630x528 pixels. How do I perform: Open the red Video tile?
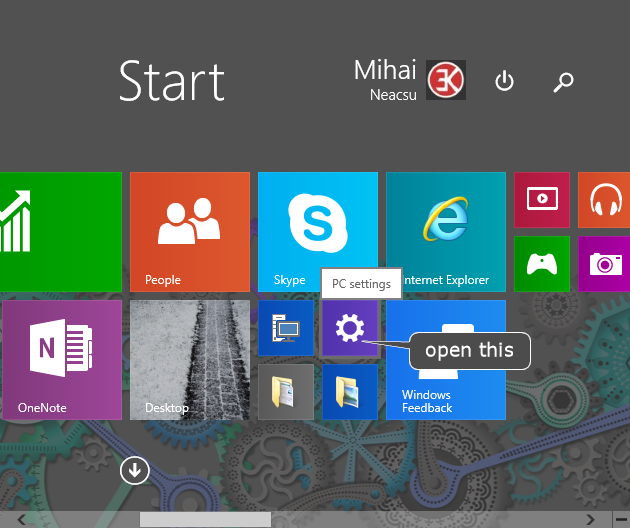542,200
